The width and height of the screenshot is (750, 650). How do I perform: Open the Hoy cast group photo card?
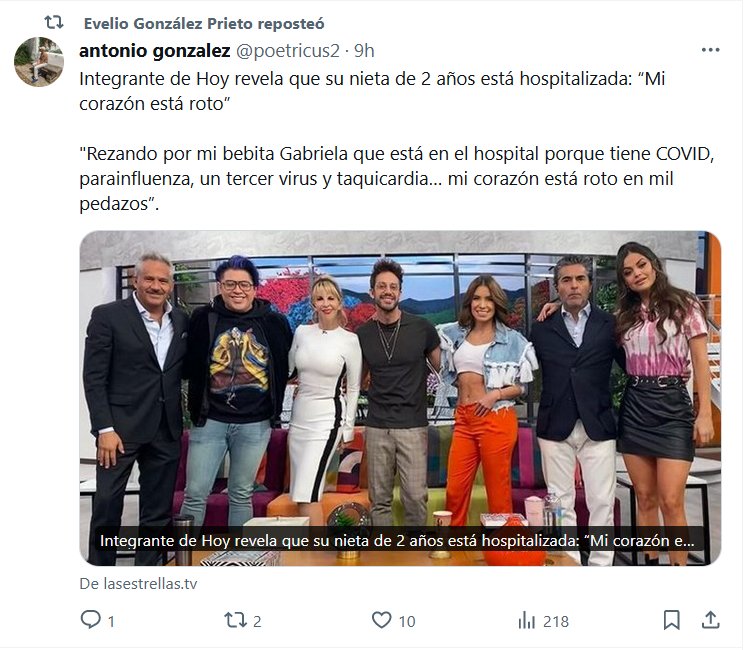pos(400,380)
